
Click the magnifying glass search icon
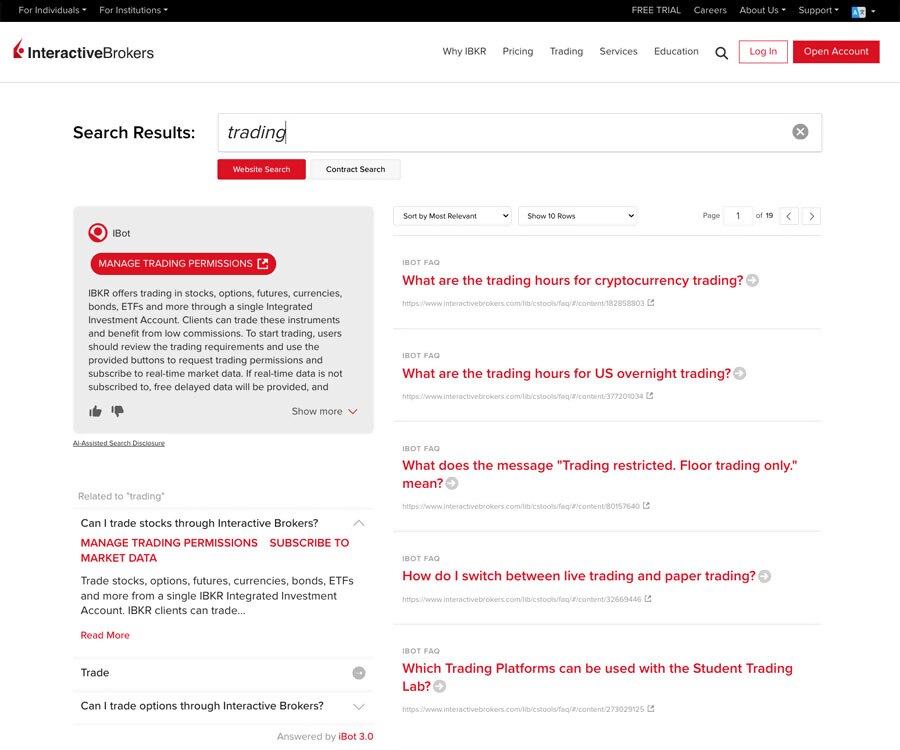(721, 53)
